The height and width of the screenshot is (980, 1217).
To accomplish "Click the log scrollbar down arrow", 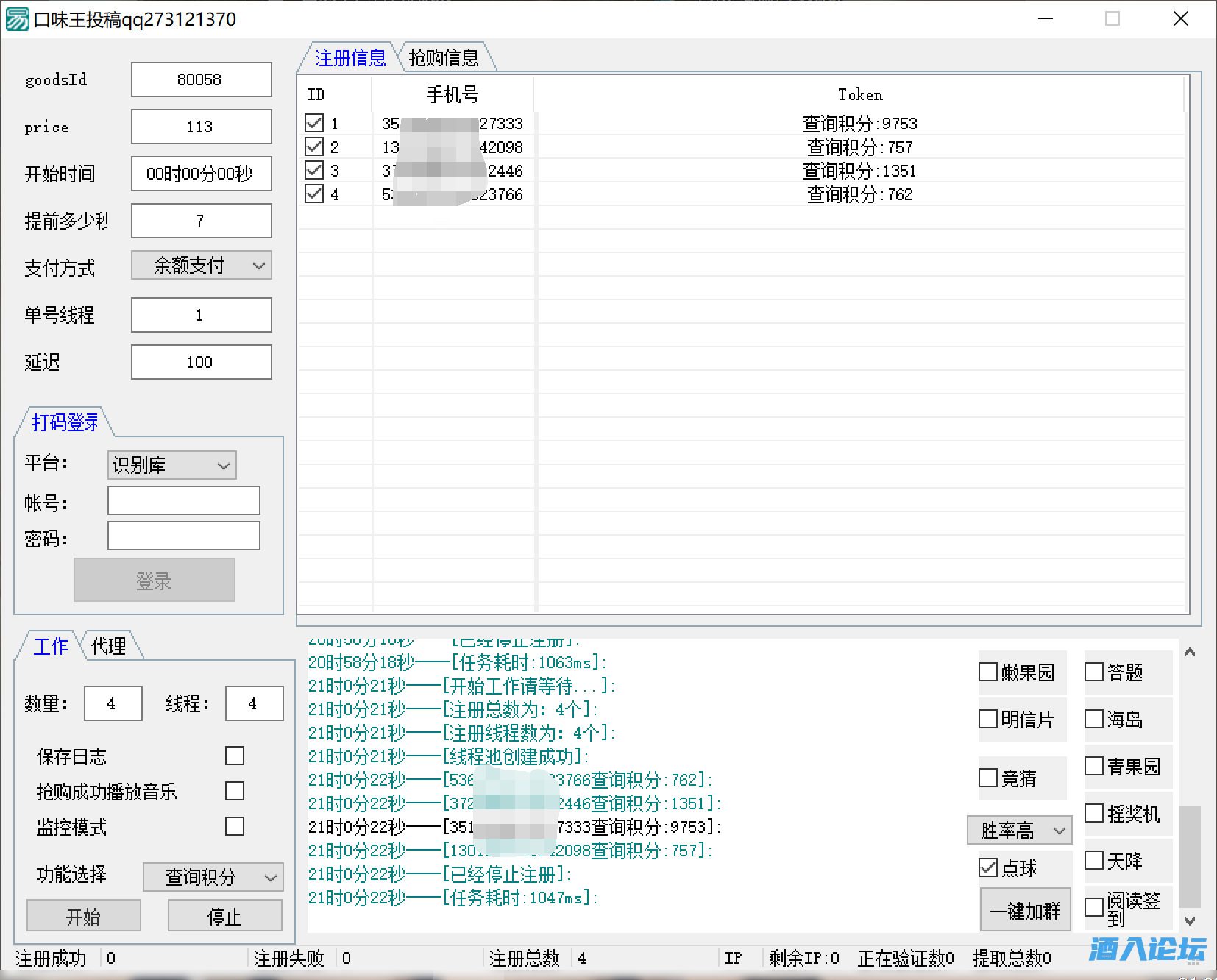I will point(1190,920).
